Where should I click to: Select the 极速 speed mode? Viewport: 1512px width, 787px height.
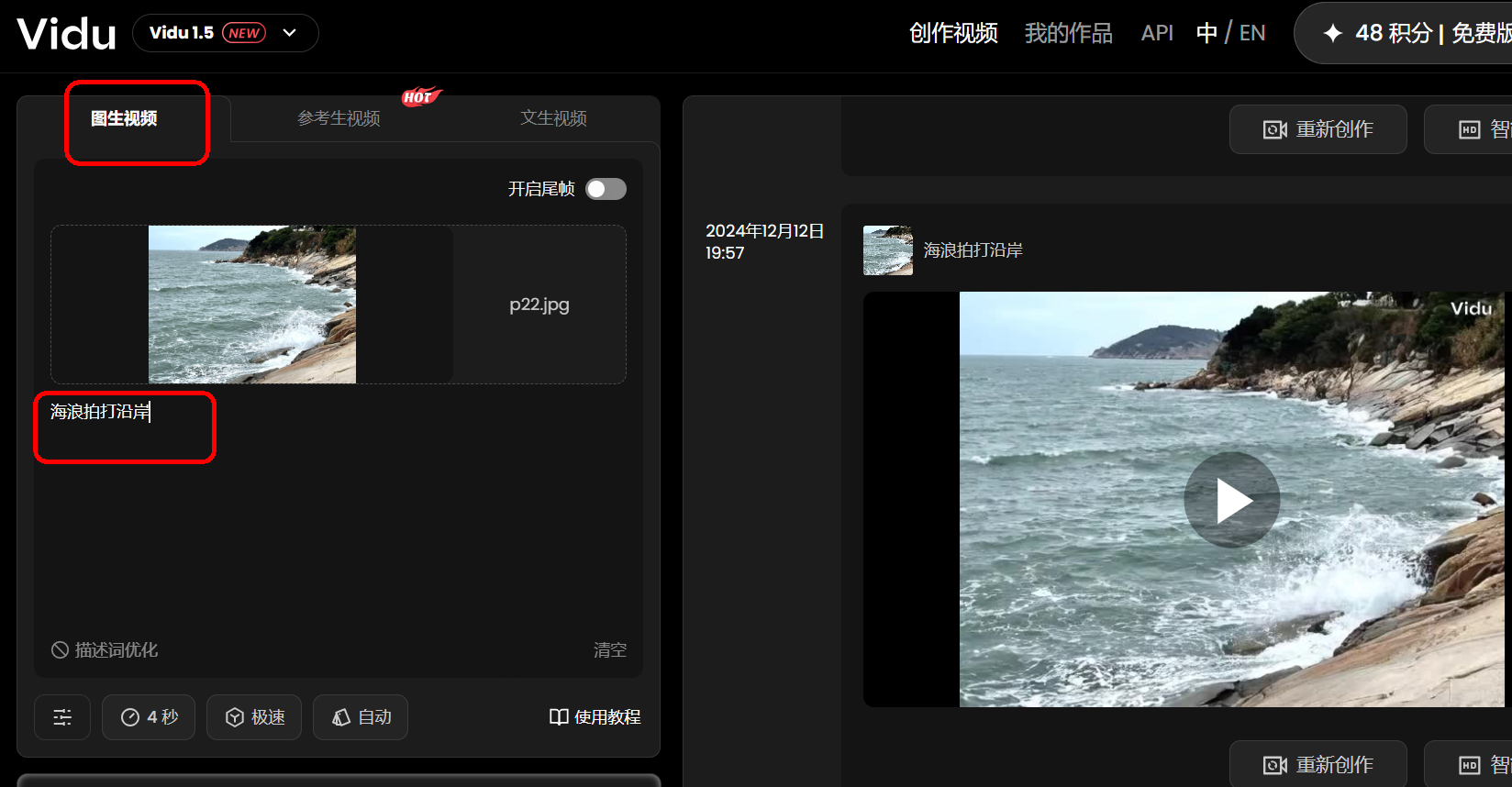pyautogui.click(x=254, y=717)
